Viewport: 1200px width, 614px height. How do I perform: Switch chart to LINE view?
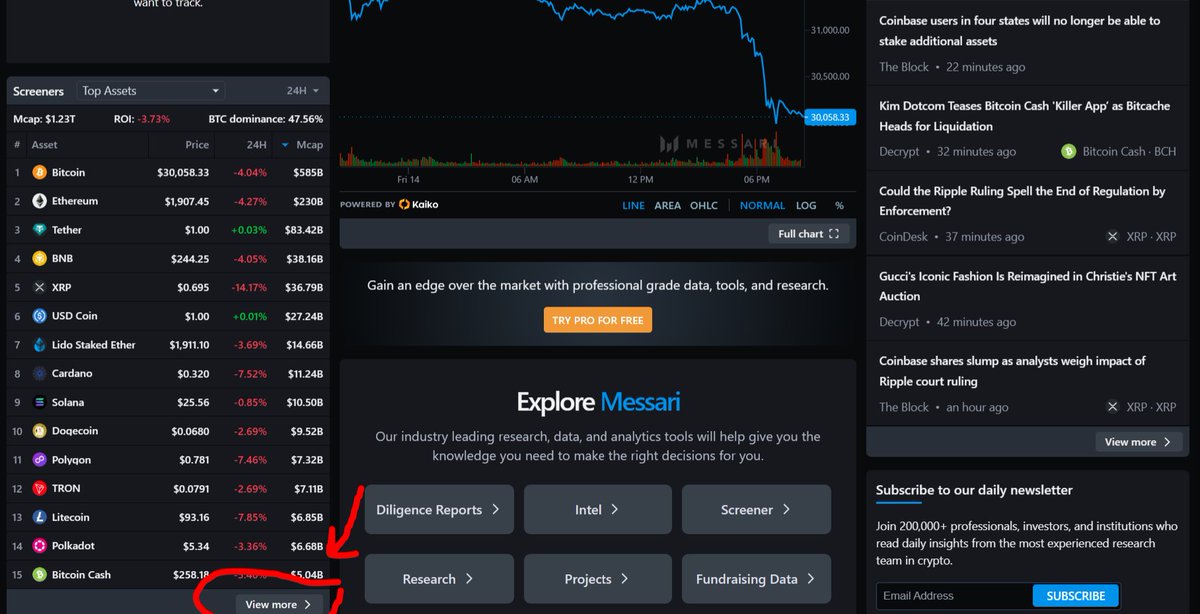coord(633,205)
